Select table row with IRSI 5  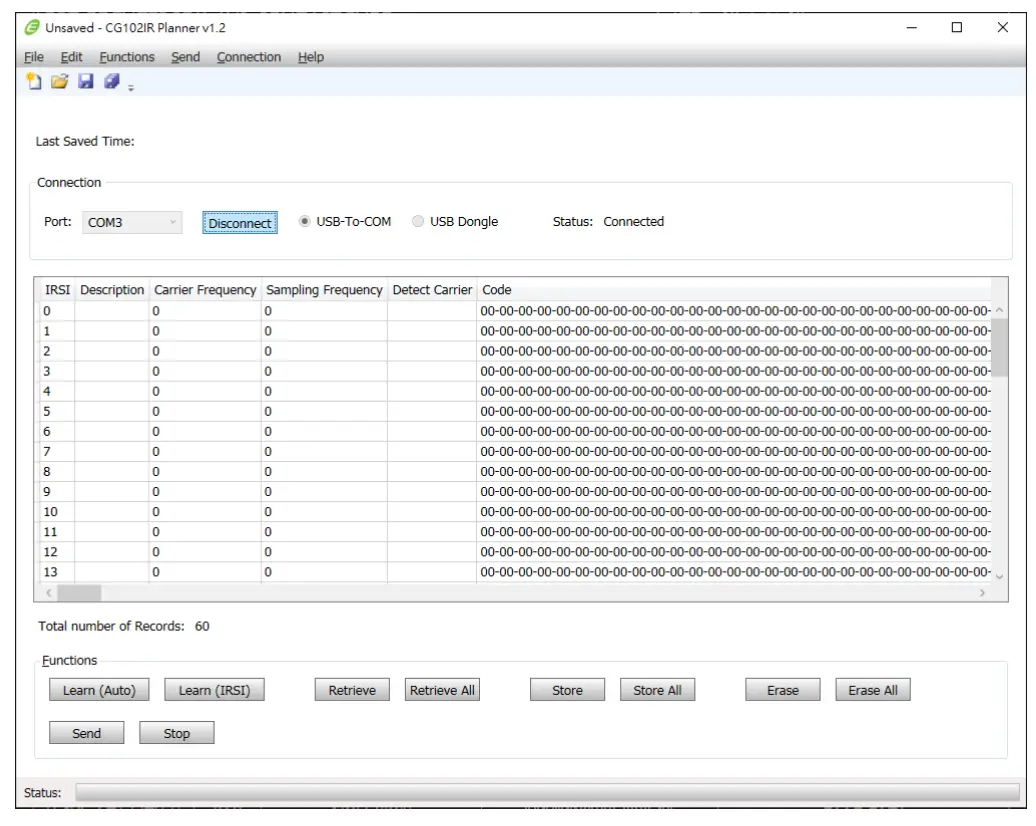tap(515, 411)
